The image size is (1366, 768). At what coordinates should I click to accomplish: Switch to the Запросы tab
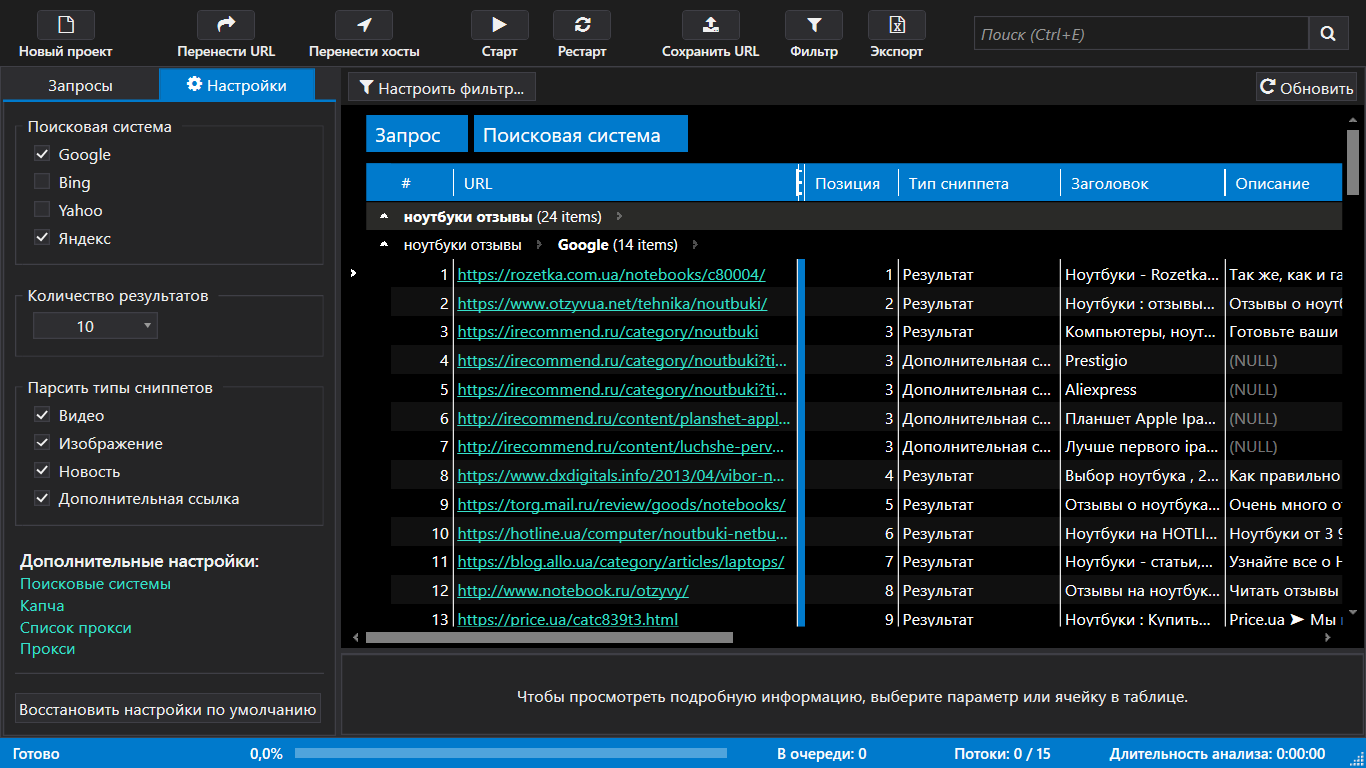coord(80,85)
